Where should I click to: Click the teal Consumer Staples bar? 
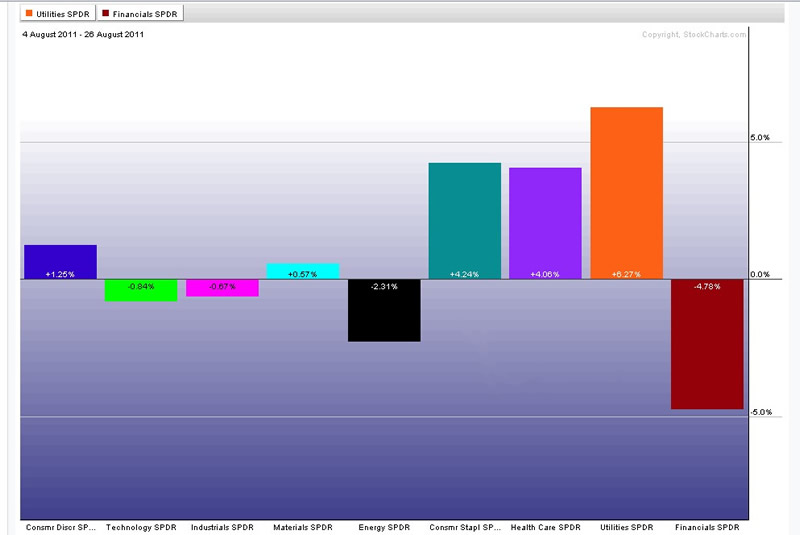click(x=464, y=220)
